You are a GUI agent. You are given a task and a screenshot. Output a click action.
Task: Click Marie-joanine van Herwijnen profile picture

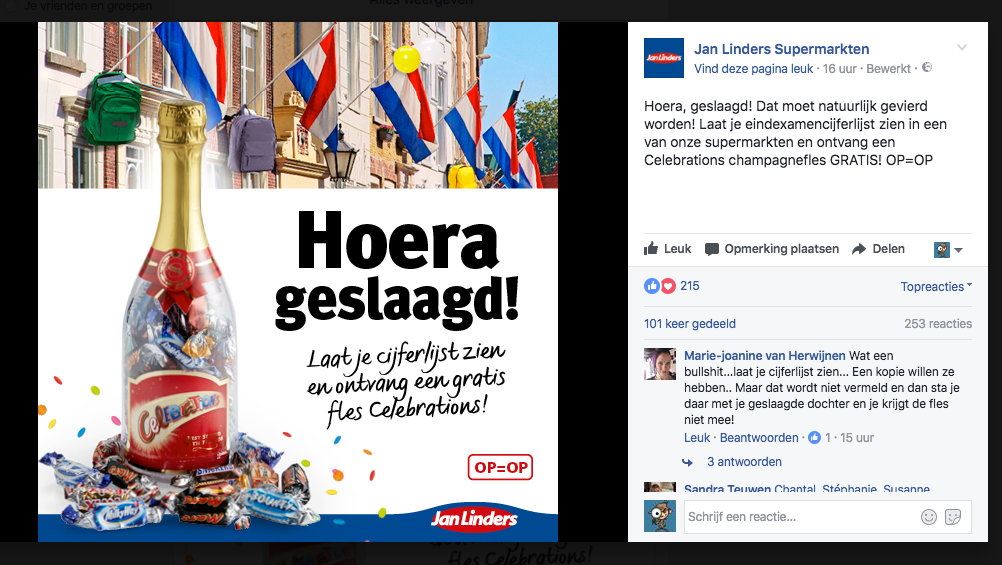pyautogui.click(x=659, y=364)
